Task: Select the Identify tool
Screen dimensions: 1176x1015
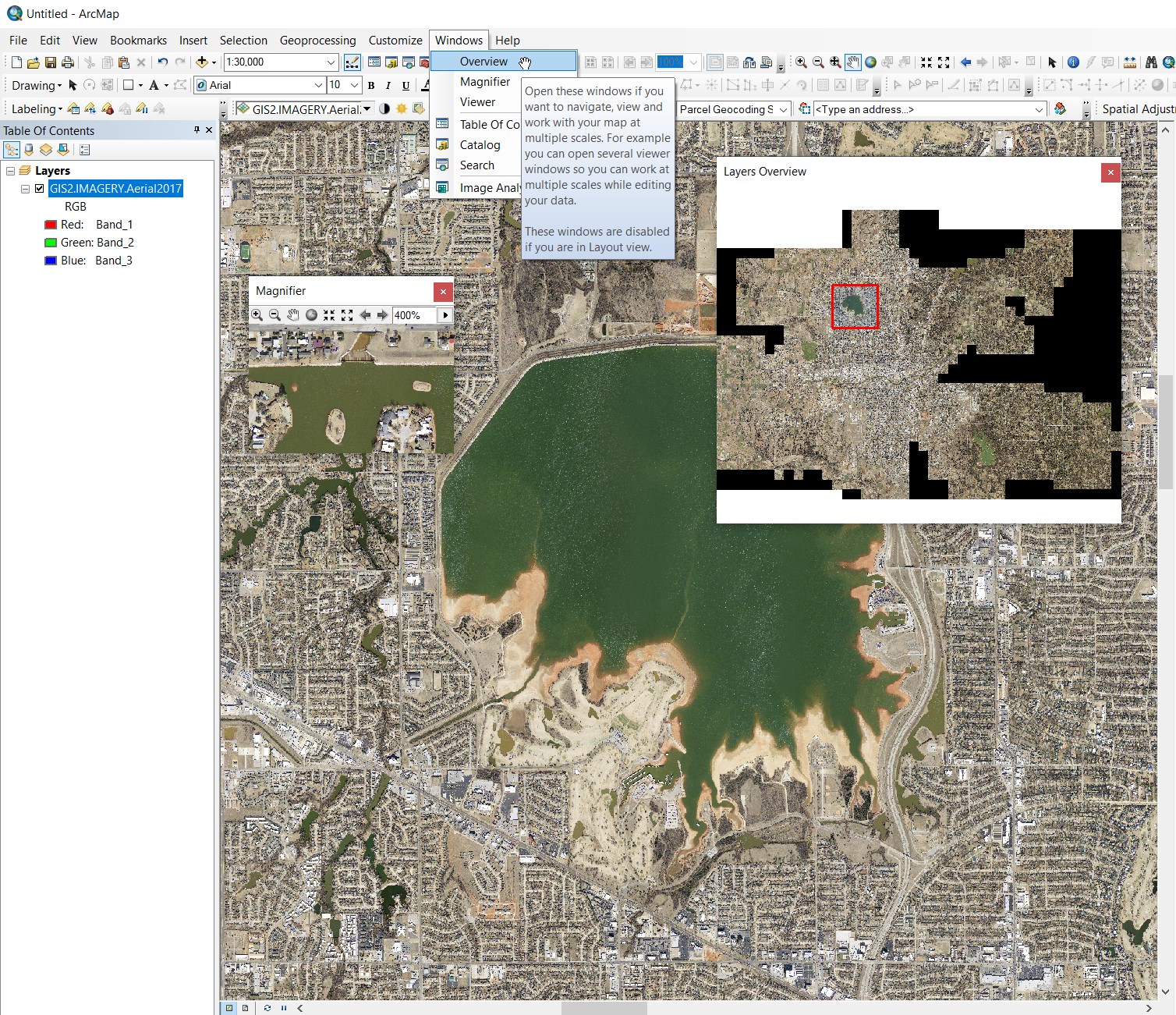Action: click(x=1073, y=62)
